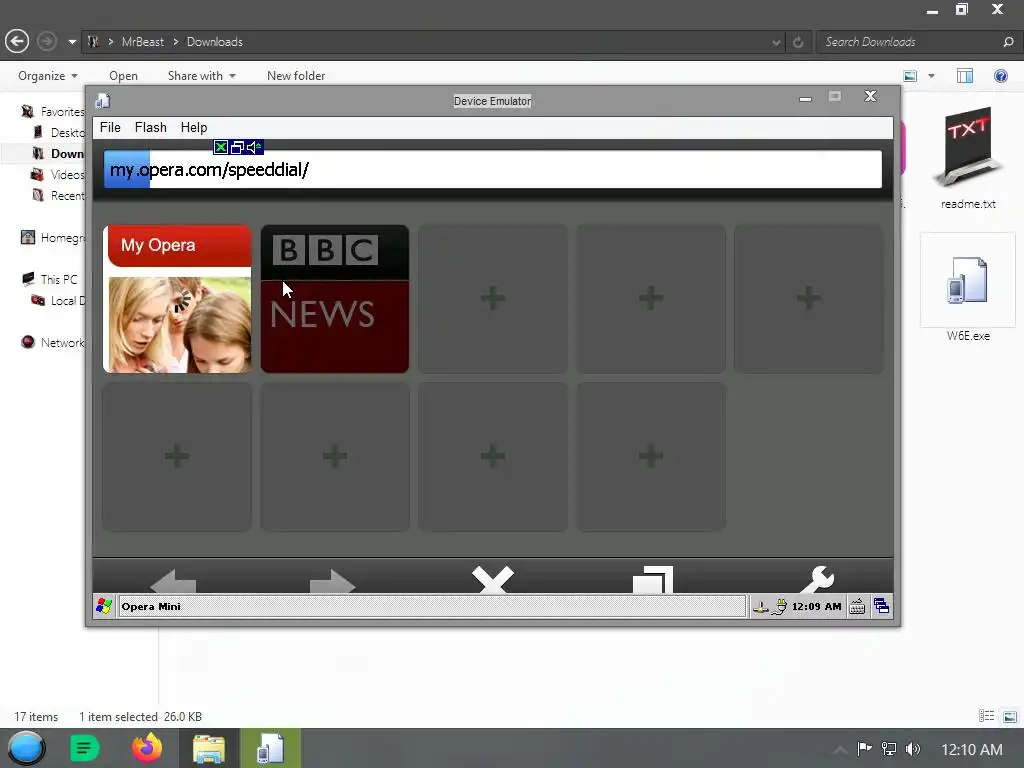1024x768 pixels.
Task: Open the Organize dropdown in Explorer
Action: pos(48,76)
